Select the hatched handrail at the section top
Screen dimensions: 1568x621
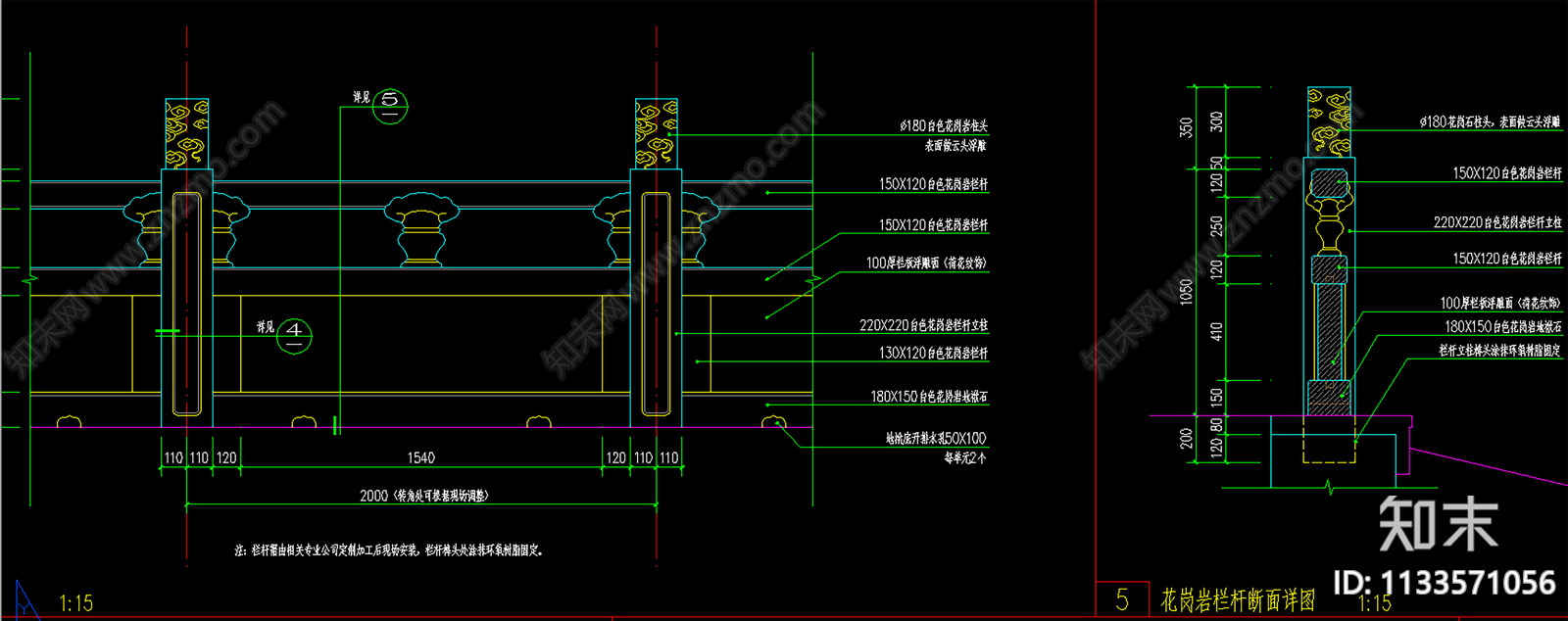(x=1329, y=182)
